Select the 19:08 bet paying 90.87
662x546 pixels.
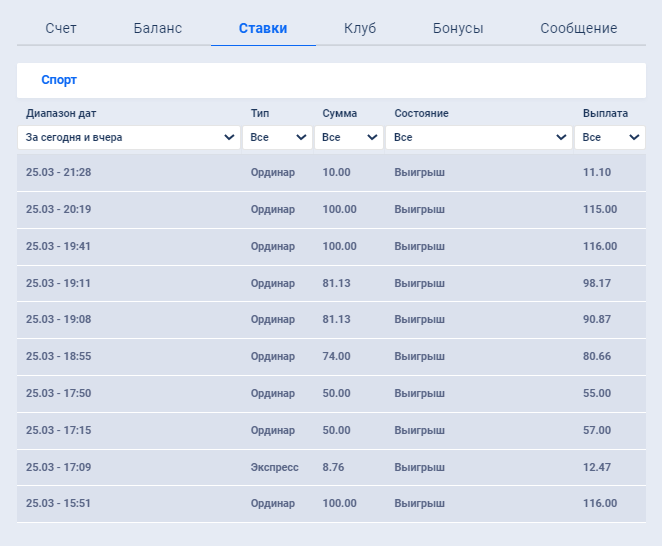[331, 320]
